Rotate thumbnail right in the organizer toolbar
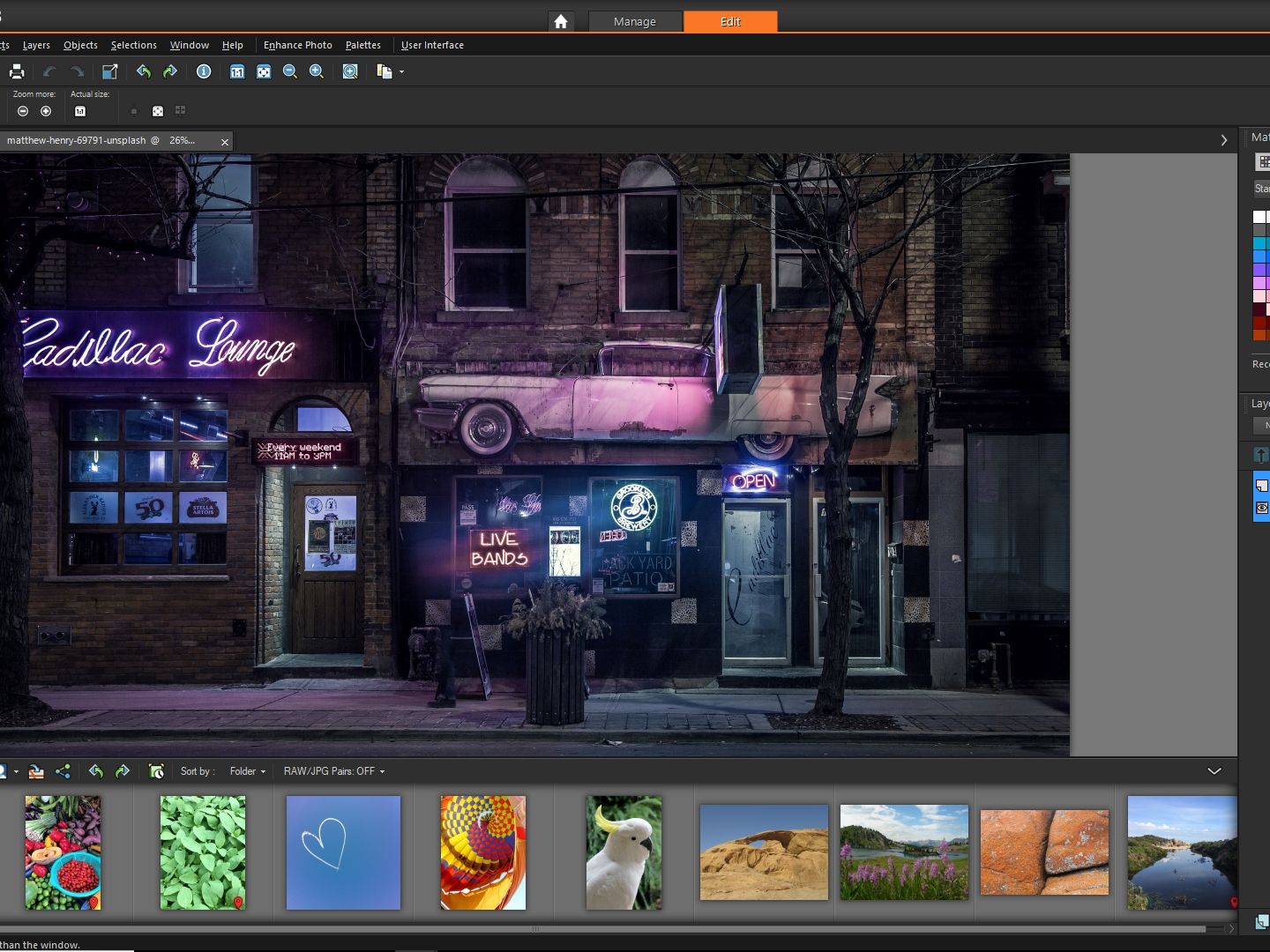1270x952 pixels. (123, 771)
